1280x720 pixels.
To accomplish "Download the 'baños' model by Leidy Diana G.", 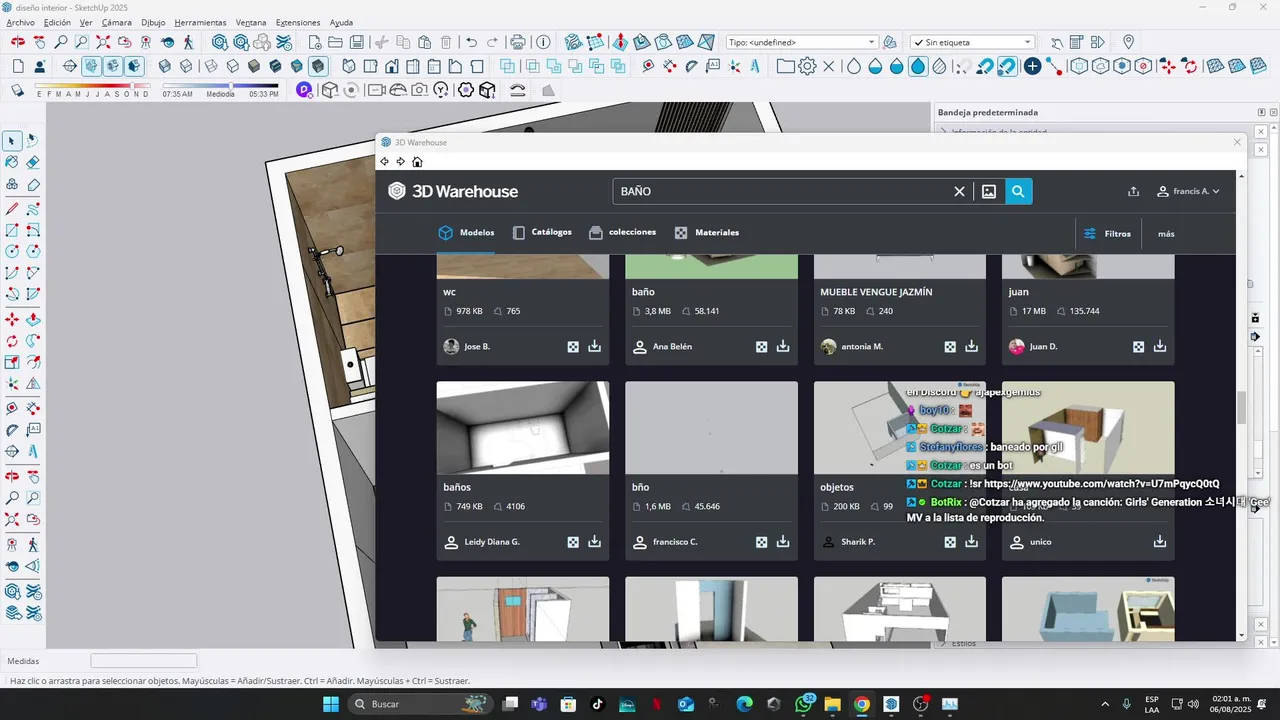I will (x=594, y=541).
